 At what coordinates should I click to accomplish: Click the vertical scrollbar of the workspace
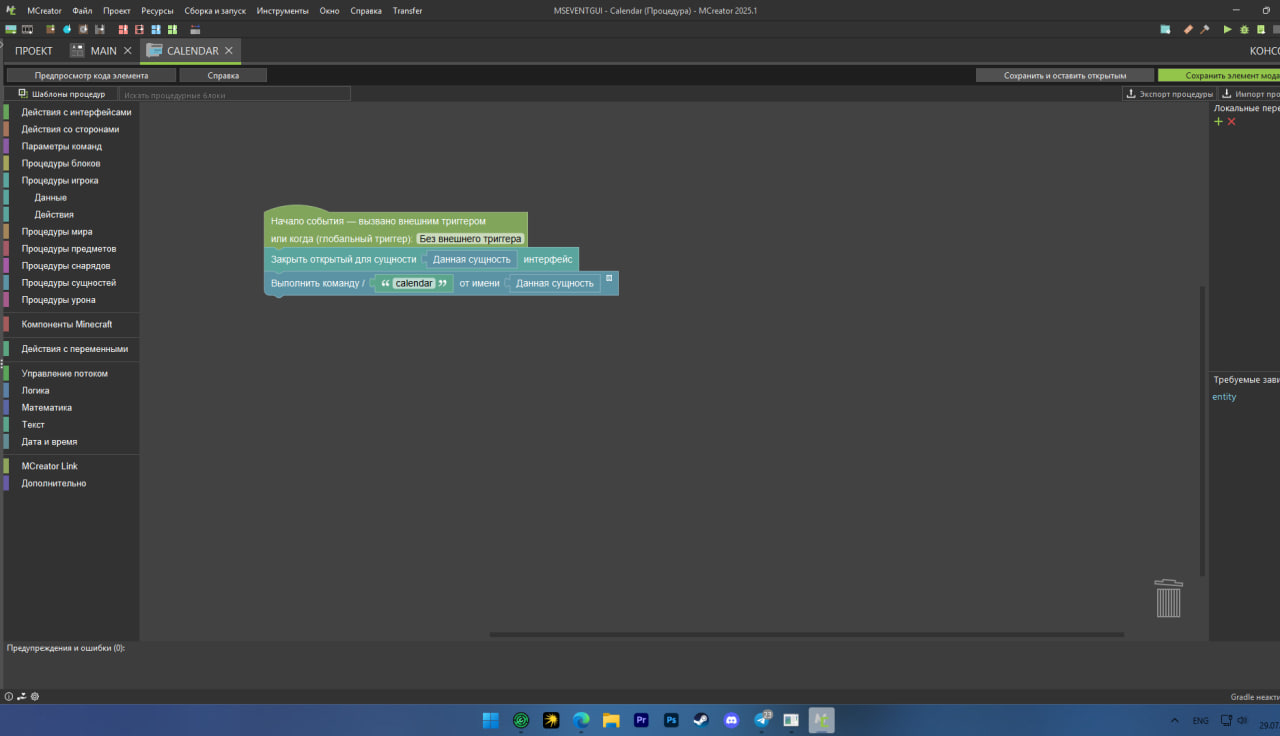tap(1202, 431)
